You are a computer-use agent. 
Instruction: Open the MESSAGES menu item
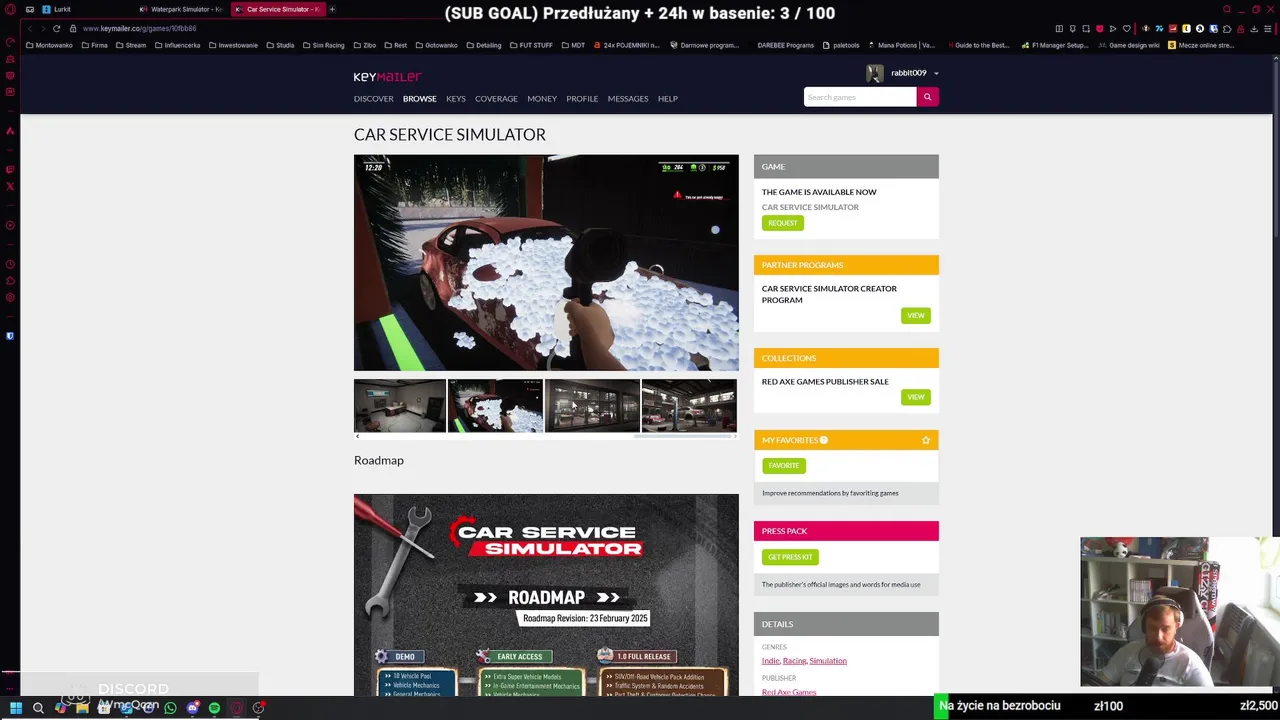(628, 99)
